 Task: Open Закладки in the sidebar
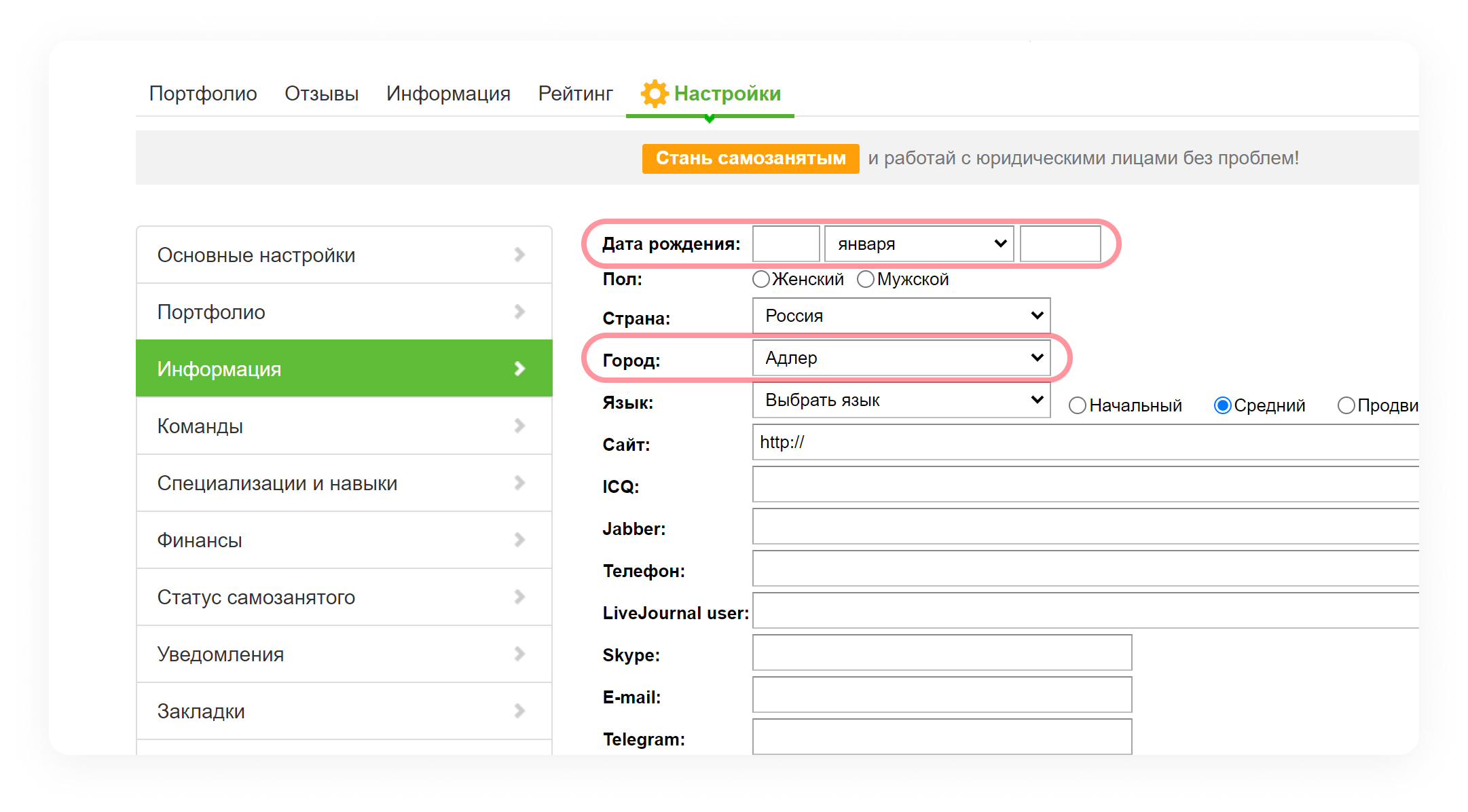(x=344, y=711)
